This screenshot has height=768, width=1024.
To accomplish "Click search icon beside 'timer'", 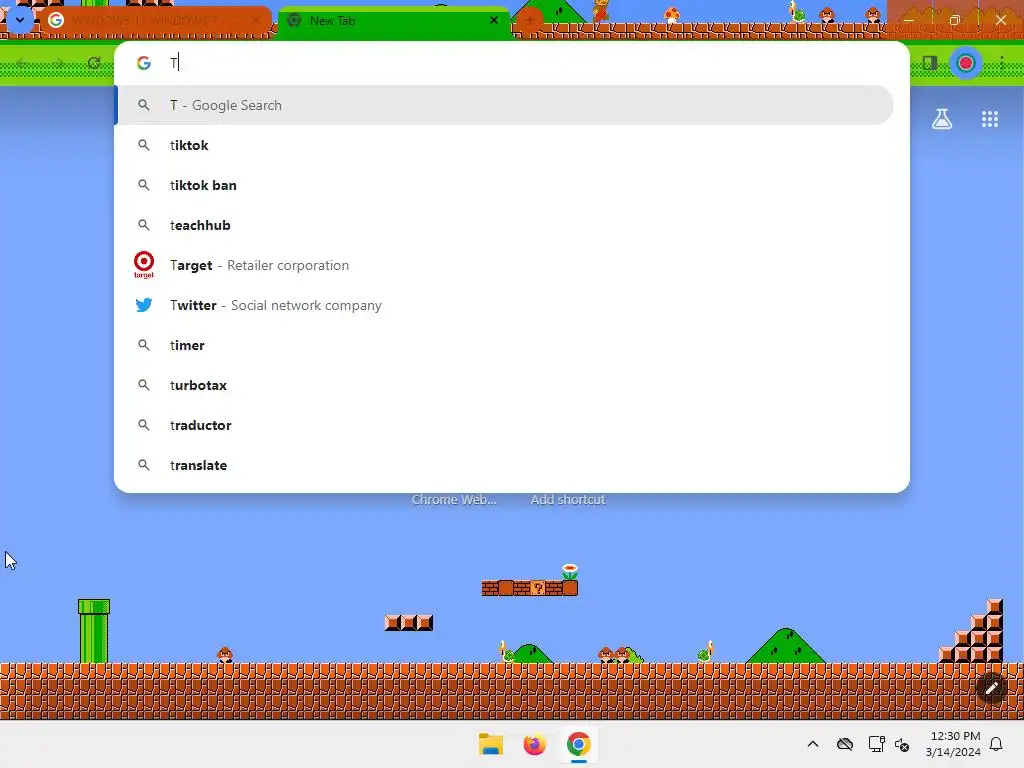I will click(144, 345).
